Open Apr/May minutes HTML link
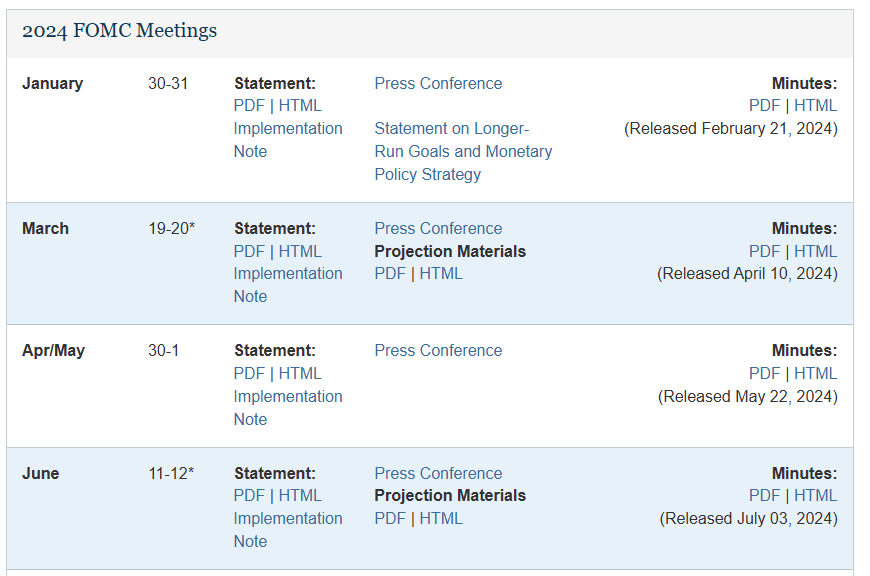The width and height of the screenshot is (870, 576). point(815,373)
